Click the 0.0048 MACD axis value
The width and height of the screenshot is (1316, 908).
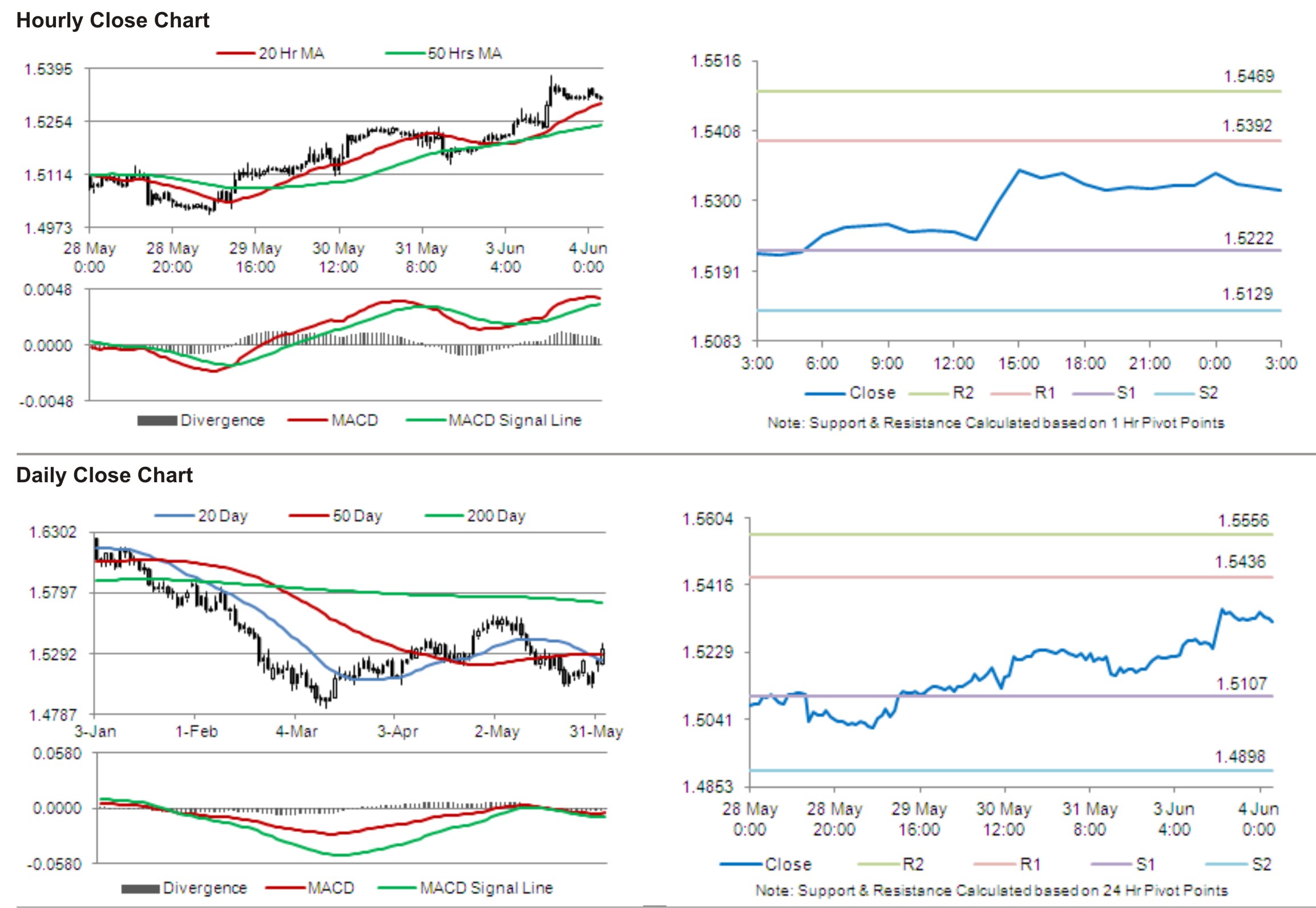48,290
